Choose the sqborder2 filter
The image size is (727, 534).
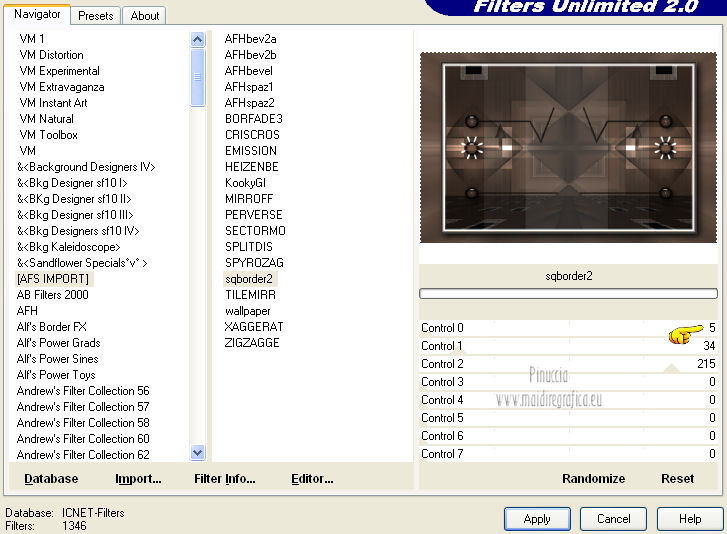[249, 279]
